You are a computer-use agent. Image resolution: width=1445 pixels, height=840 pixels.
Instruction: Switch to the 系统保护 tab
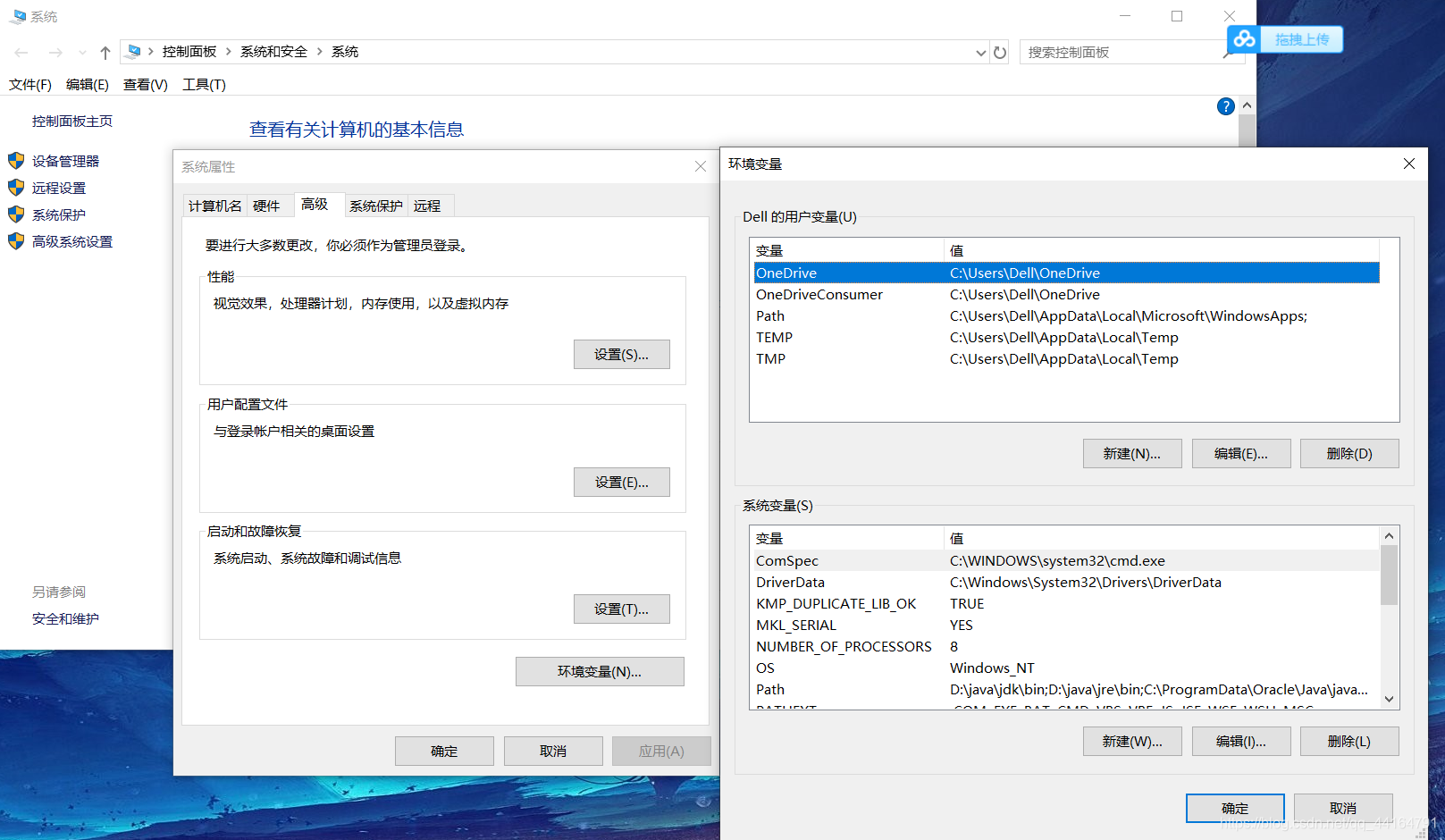(x=376, y=205)
